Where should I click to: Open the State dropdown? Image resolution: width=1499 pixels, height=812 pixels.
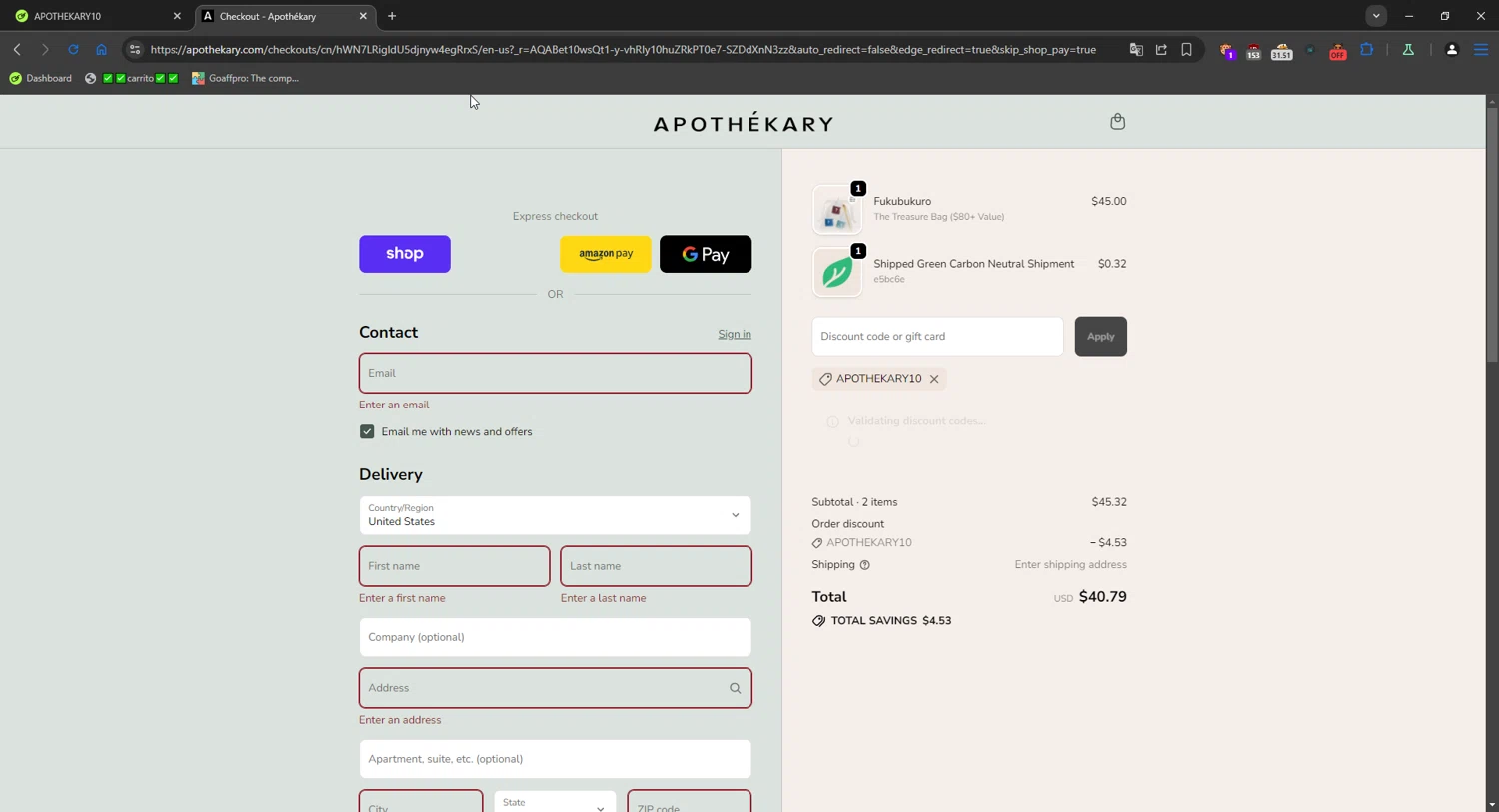click(x=555, y=802)
